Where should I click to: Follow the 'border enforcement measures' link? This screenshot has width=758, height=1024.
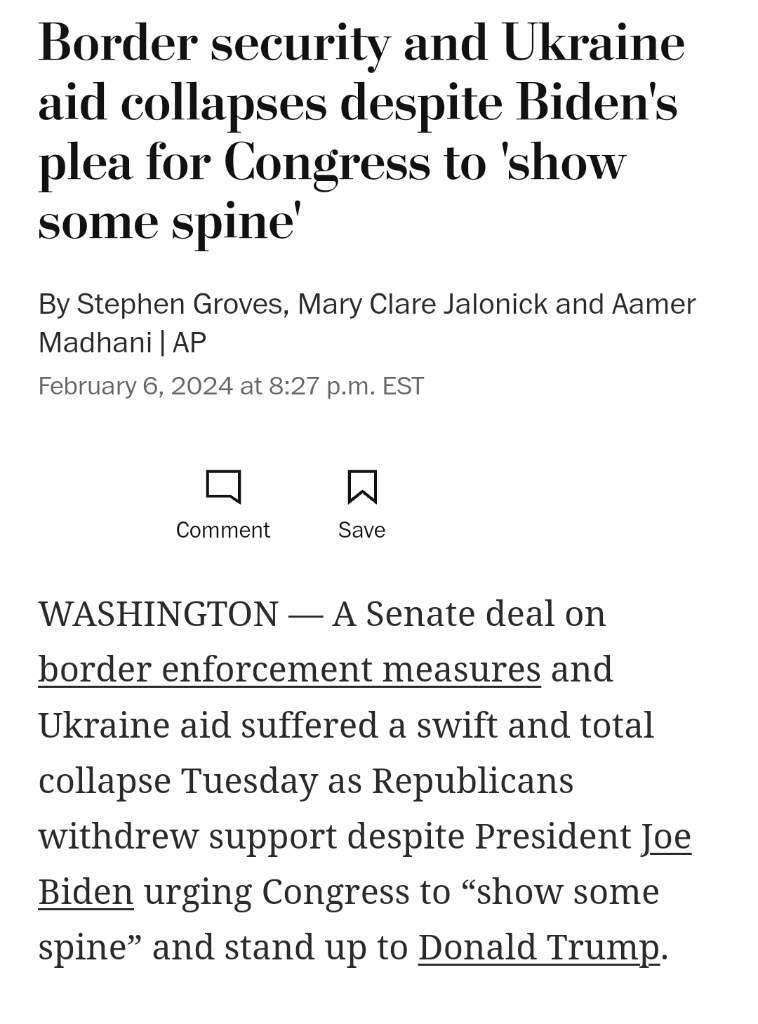pos(289,670)
